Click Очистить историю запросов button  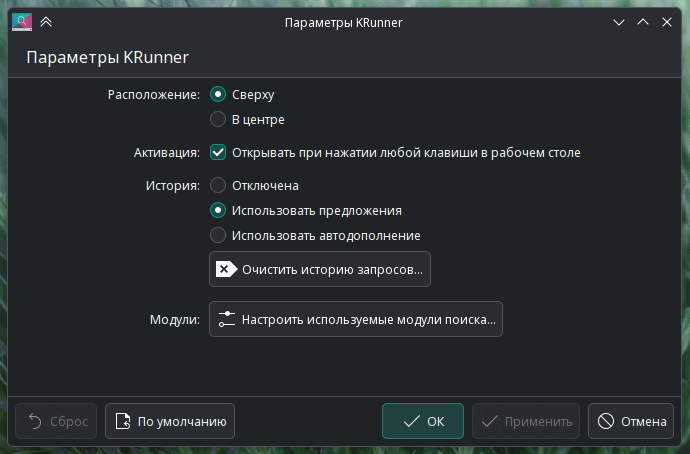320,269
